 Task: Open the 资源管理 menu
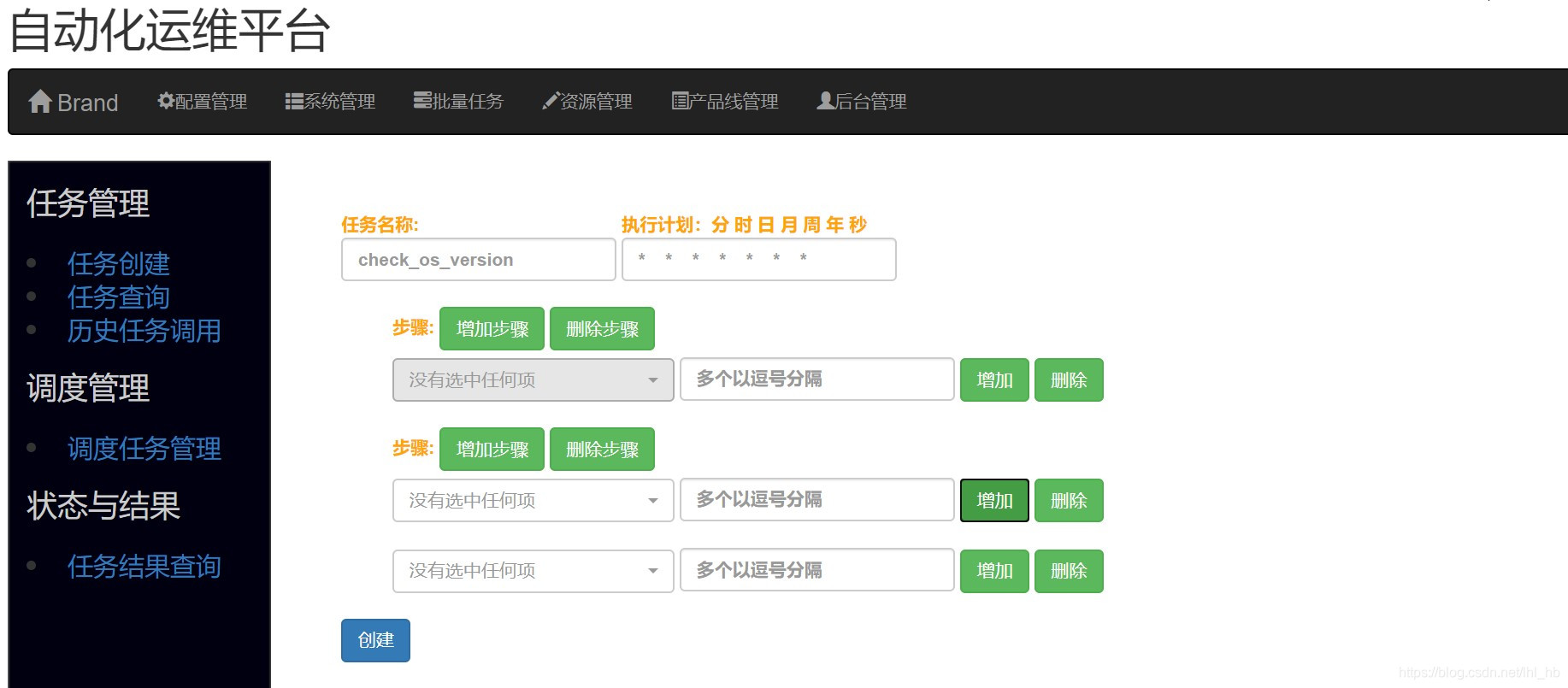(x=587, y=101)
